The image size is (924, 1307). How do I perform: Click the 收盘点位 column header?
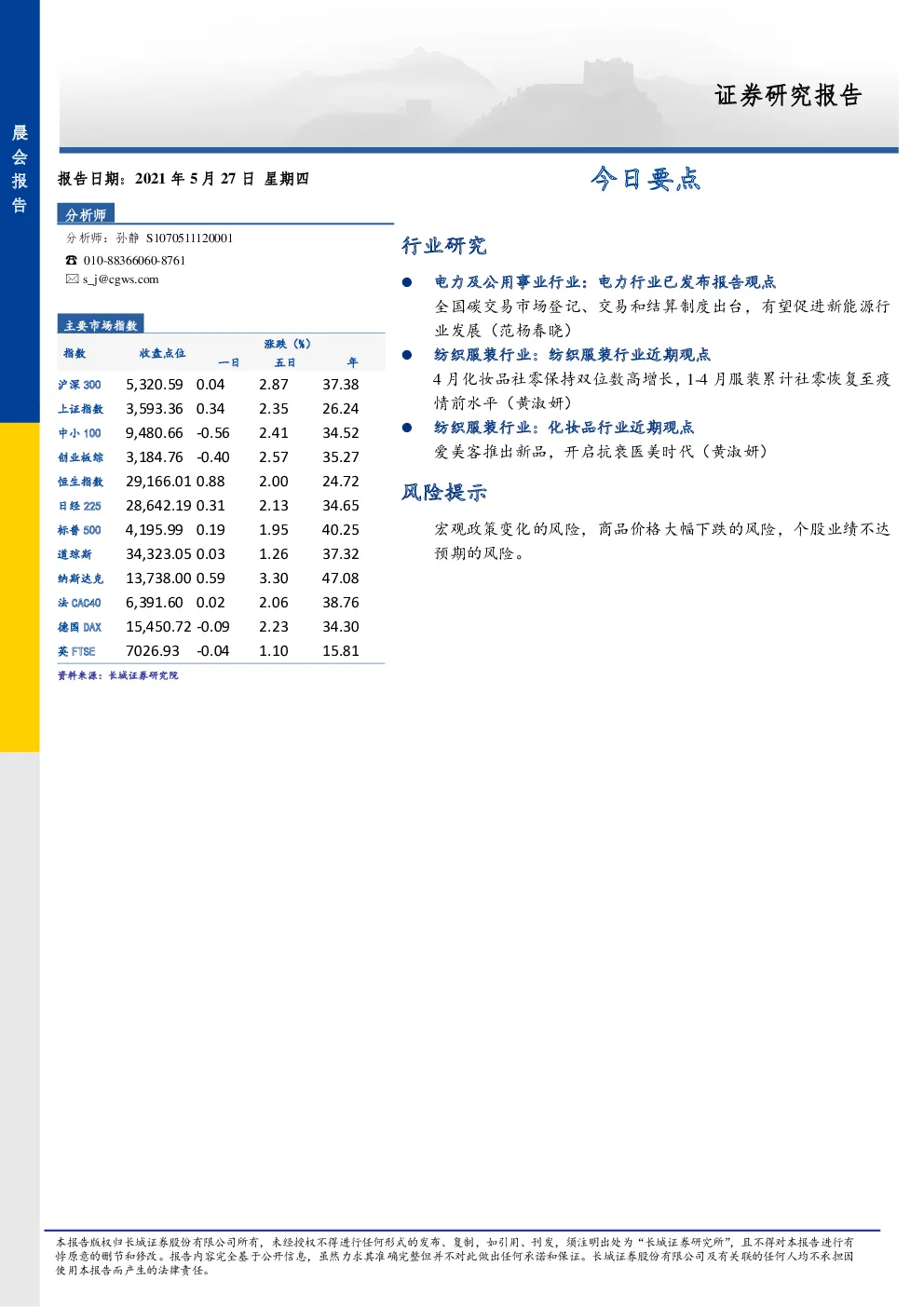click(162, 353)
